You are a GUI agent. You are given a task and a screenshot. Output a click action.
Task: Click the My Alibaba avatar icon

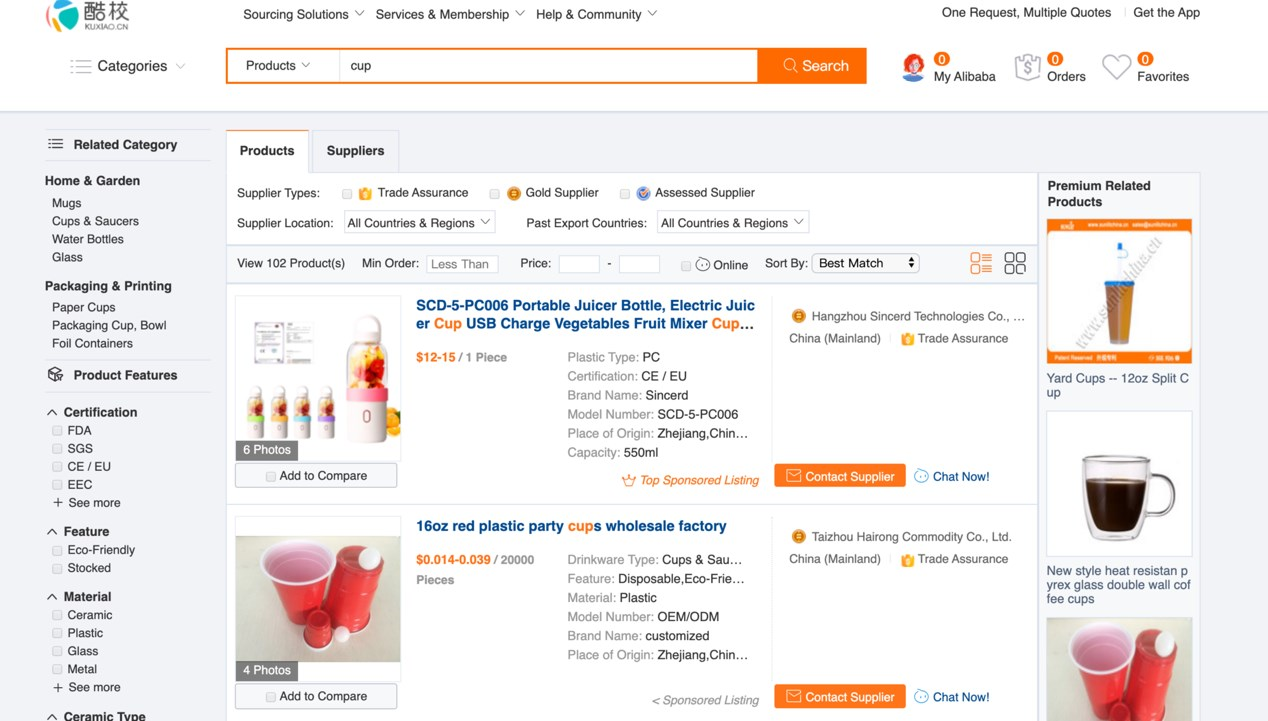click(913, 67)
